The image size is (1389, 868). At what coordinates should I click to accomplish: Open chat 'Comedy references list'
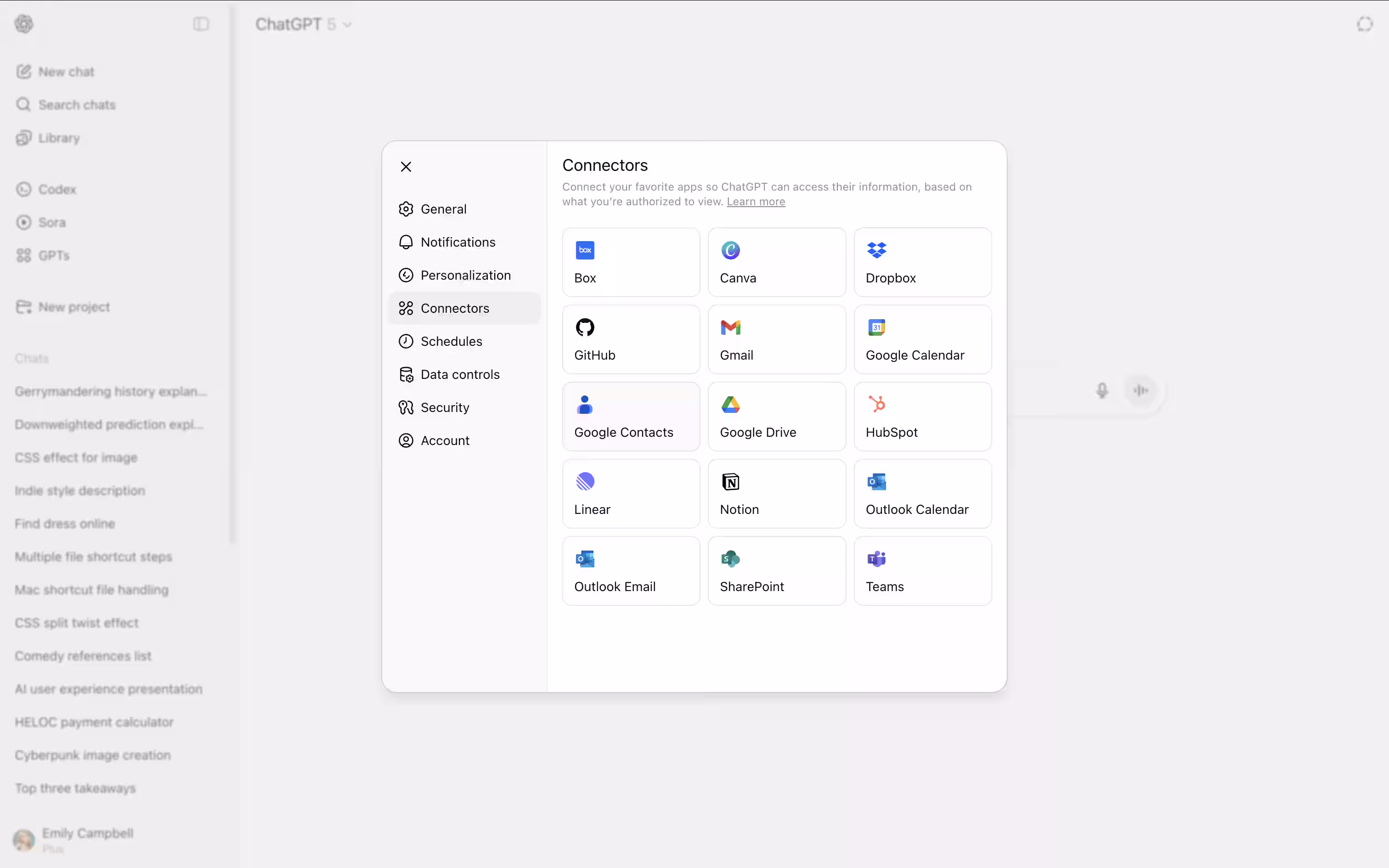83,656
